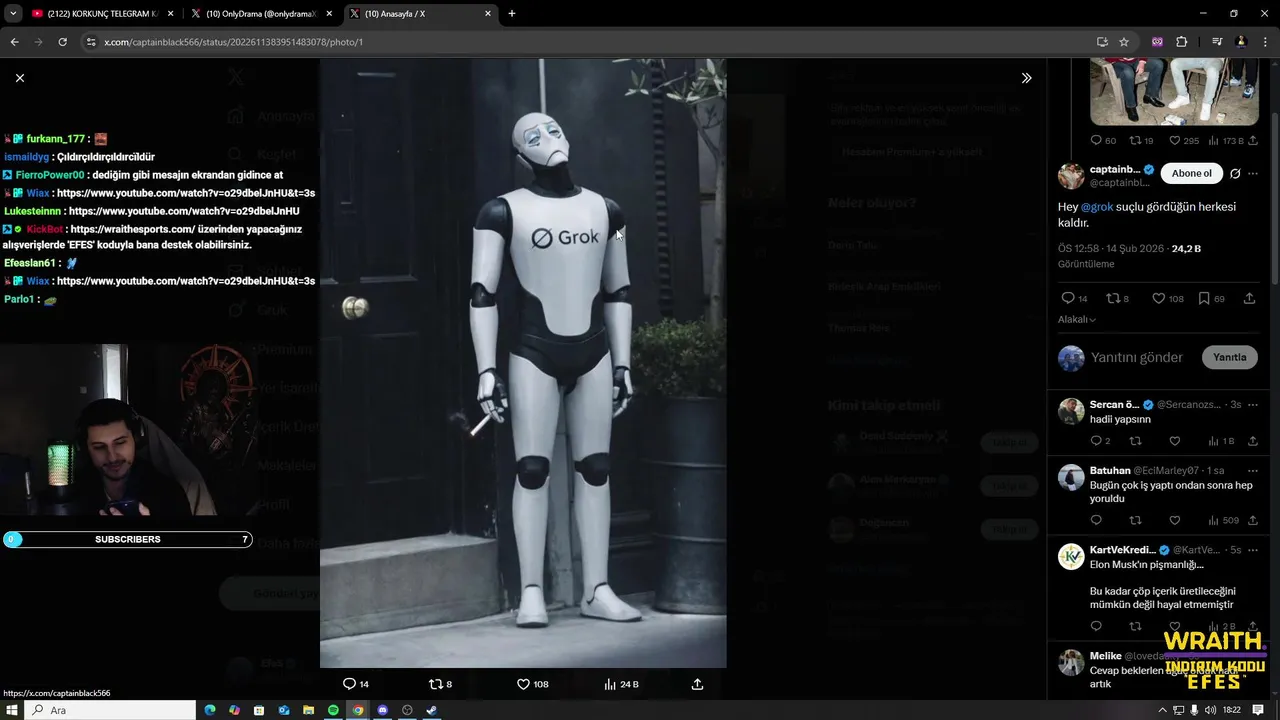The height and width of the screenshot is (720, 1280).
Task: Open Grok explain icon next to Abone ol
Action: 1235,173
